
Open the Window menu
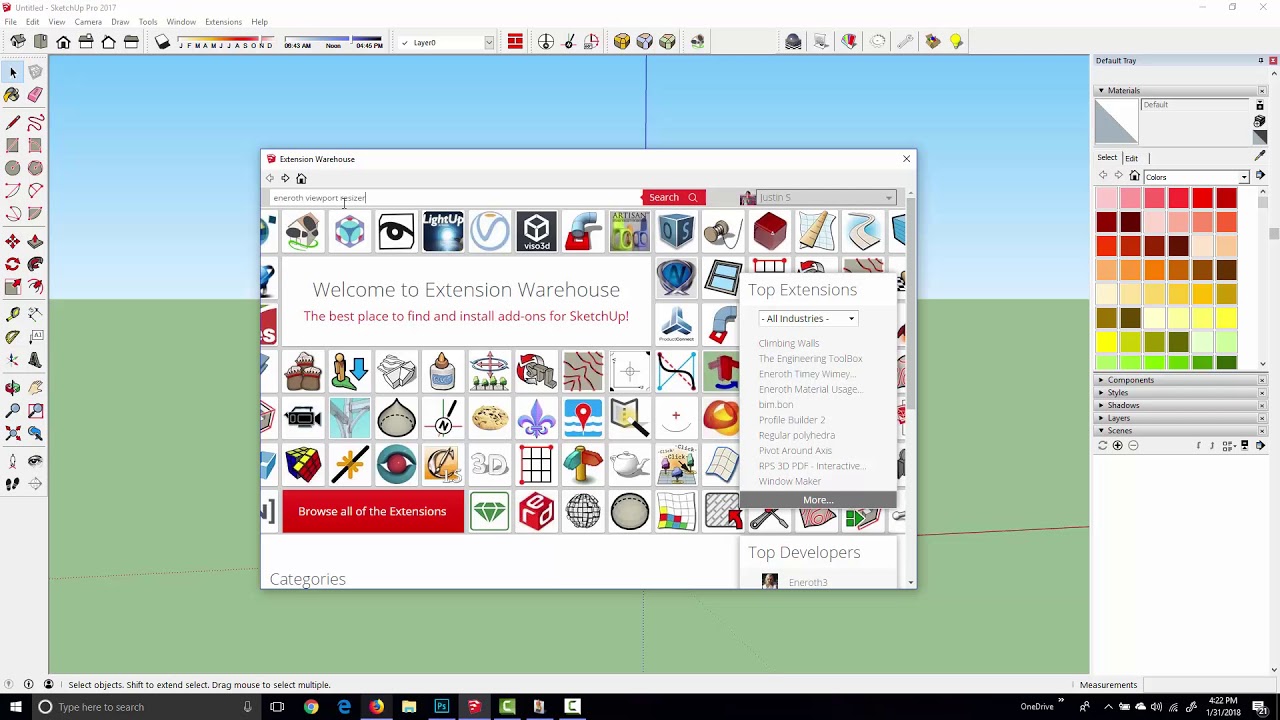point(181,22)
